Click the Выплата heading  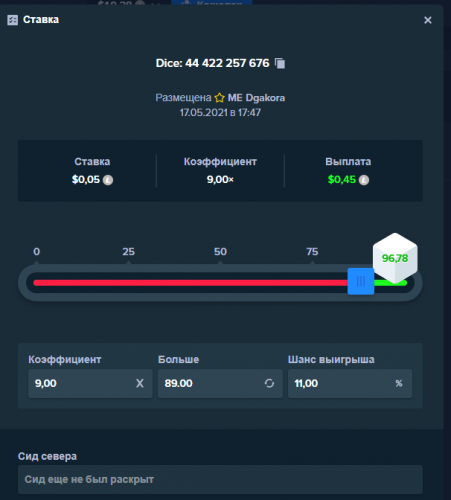tap(348, 162)
